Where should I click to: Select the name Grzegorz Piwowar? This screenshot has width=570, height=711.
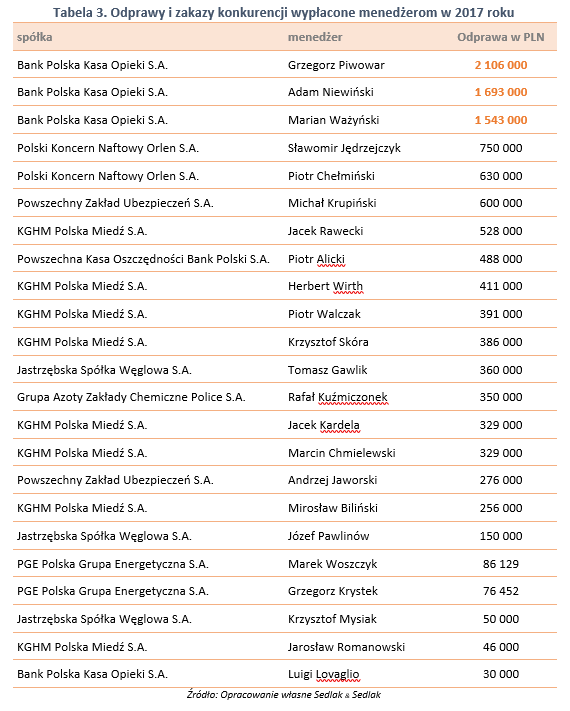336,65
